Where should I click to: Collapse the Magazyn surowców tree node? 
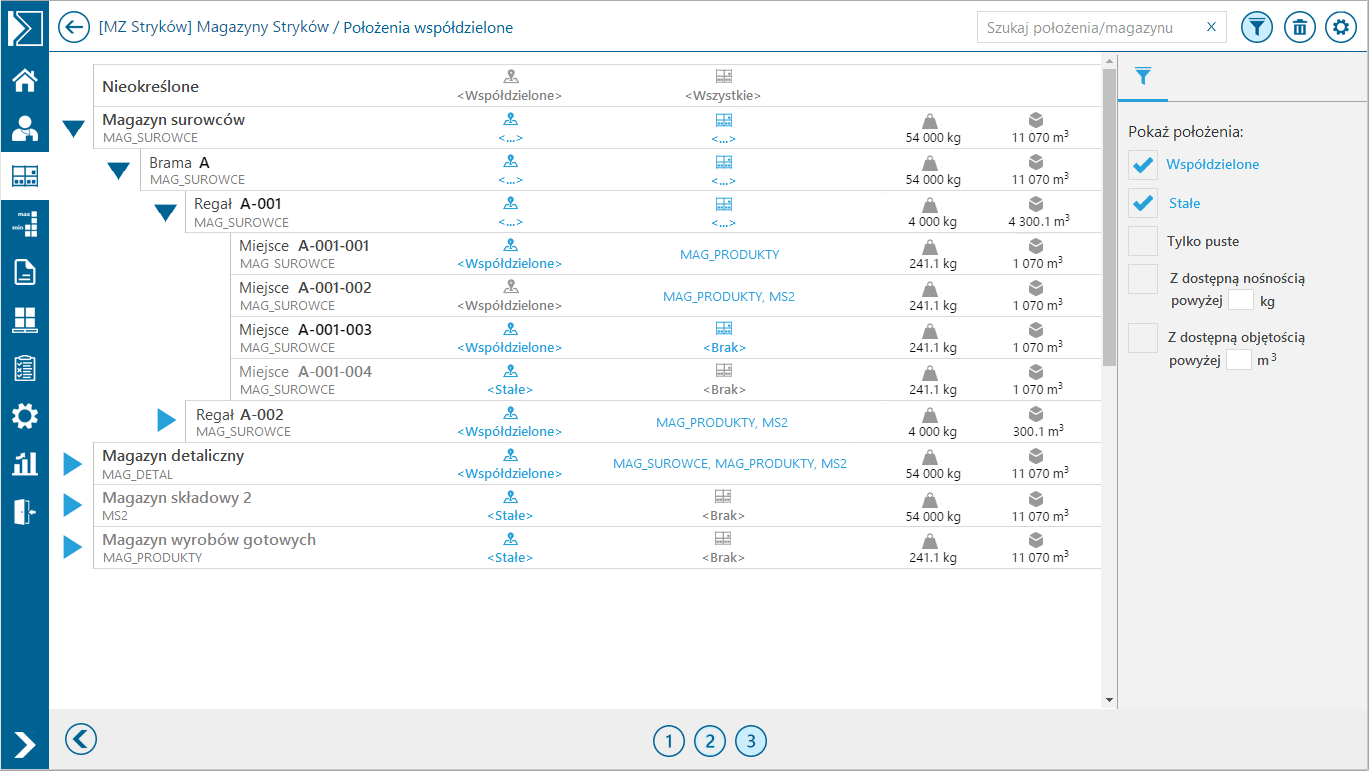[73, 128]
